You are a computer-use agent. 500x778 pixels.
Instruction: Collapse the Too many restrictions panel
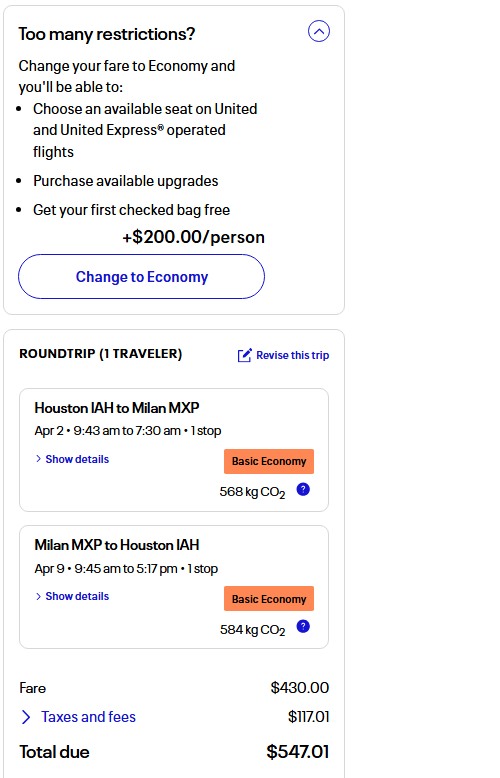pos(318,31)
